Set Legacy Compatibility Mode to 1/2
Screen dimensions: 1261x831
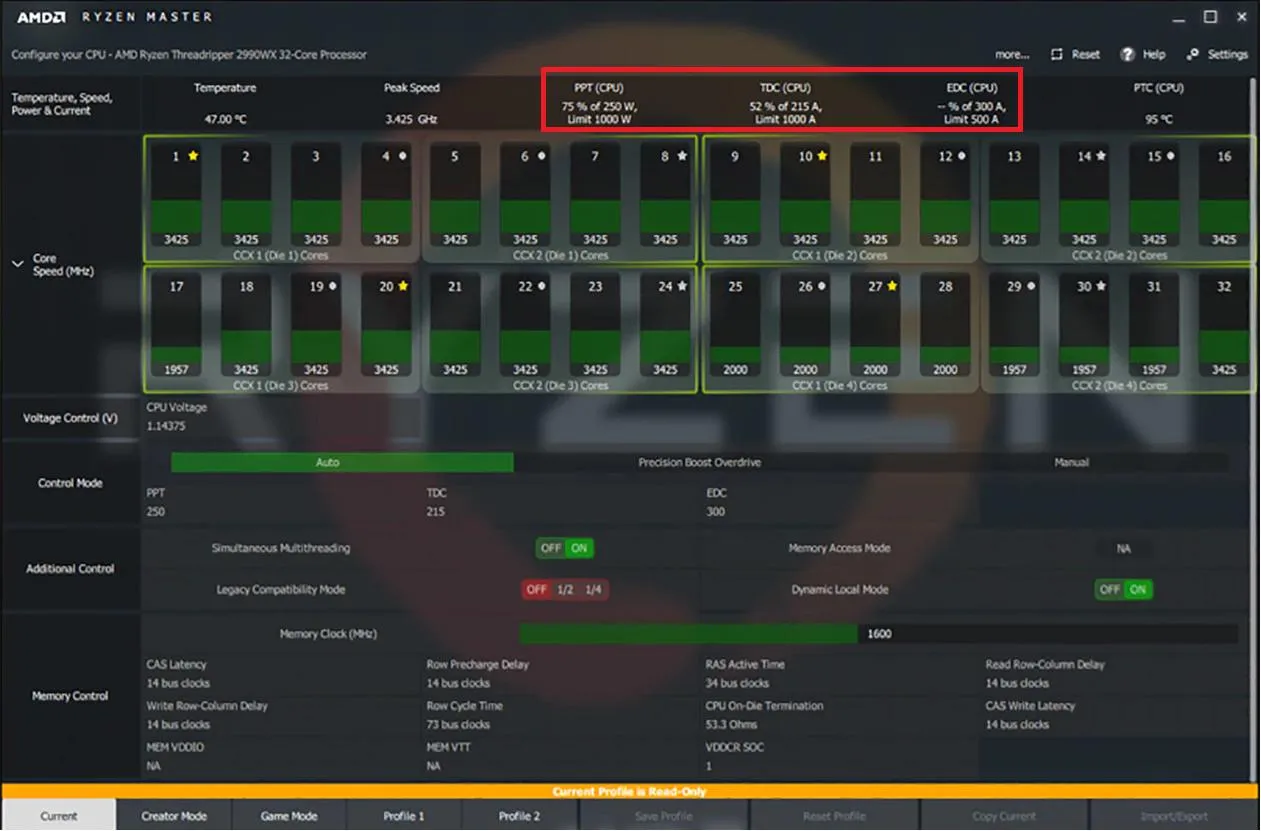(x=565, y=590)
